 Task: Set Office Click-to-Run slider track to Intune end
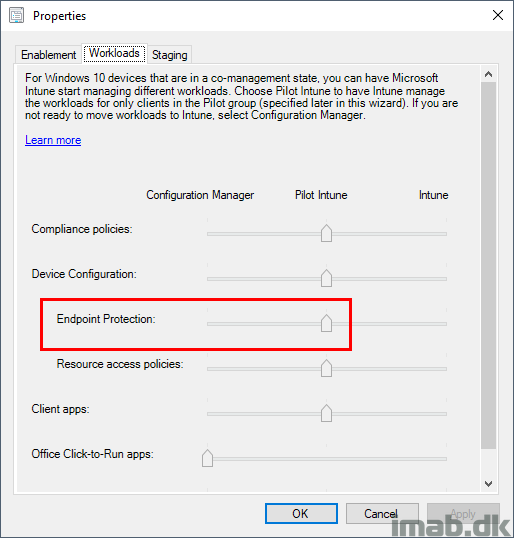tap(445, 459)
